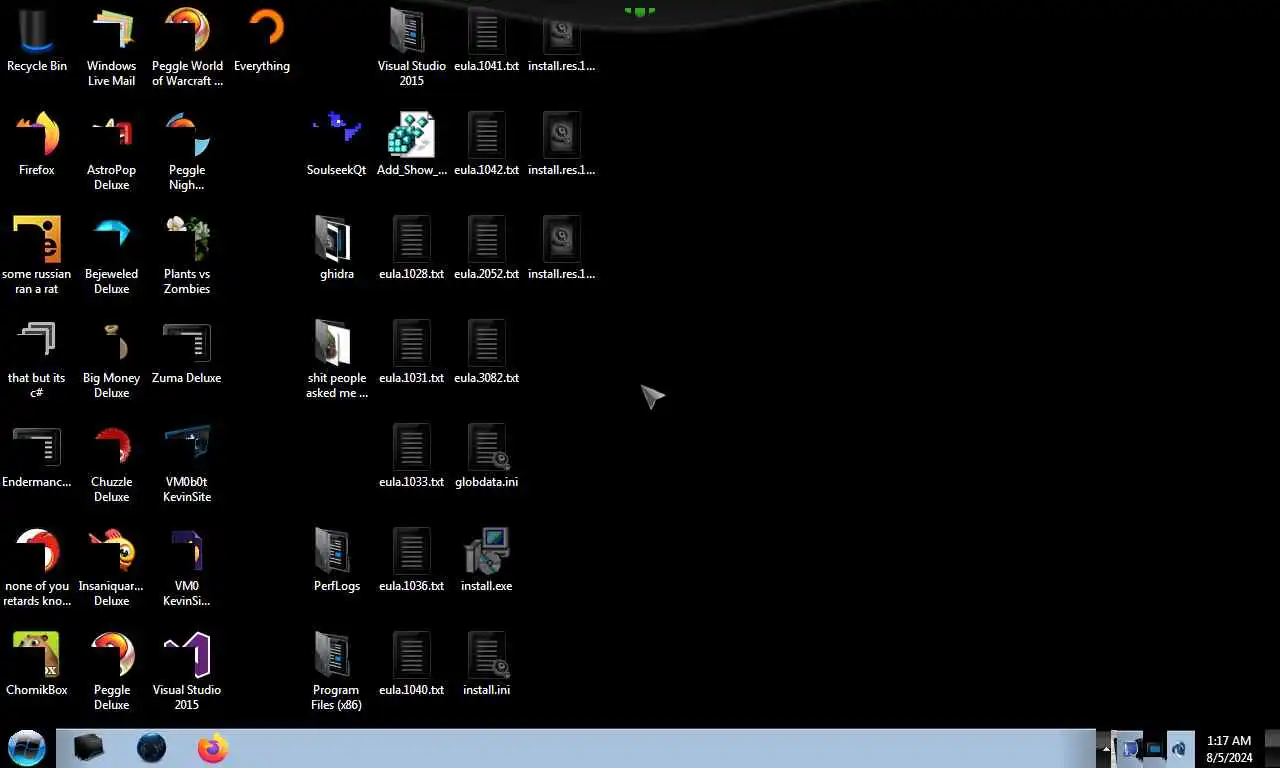Open the Everything search tool shortcut
This screenshot has width=1280, height=768.
pyautogui.click(x=262, y=40)
